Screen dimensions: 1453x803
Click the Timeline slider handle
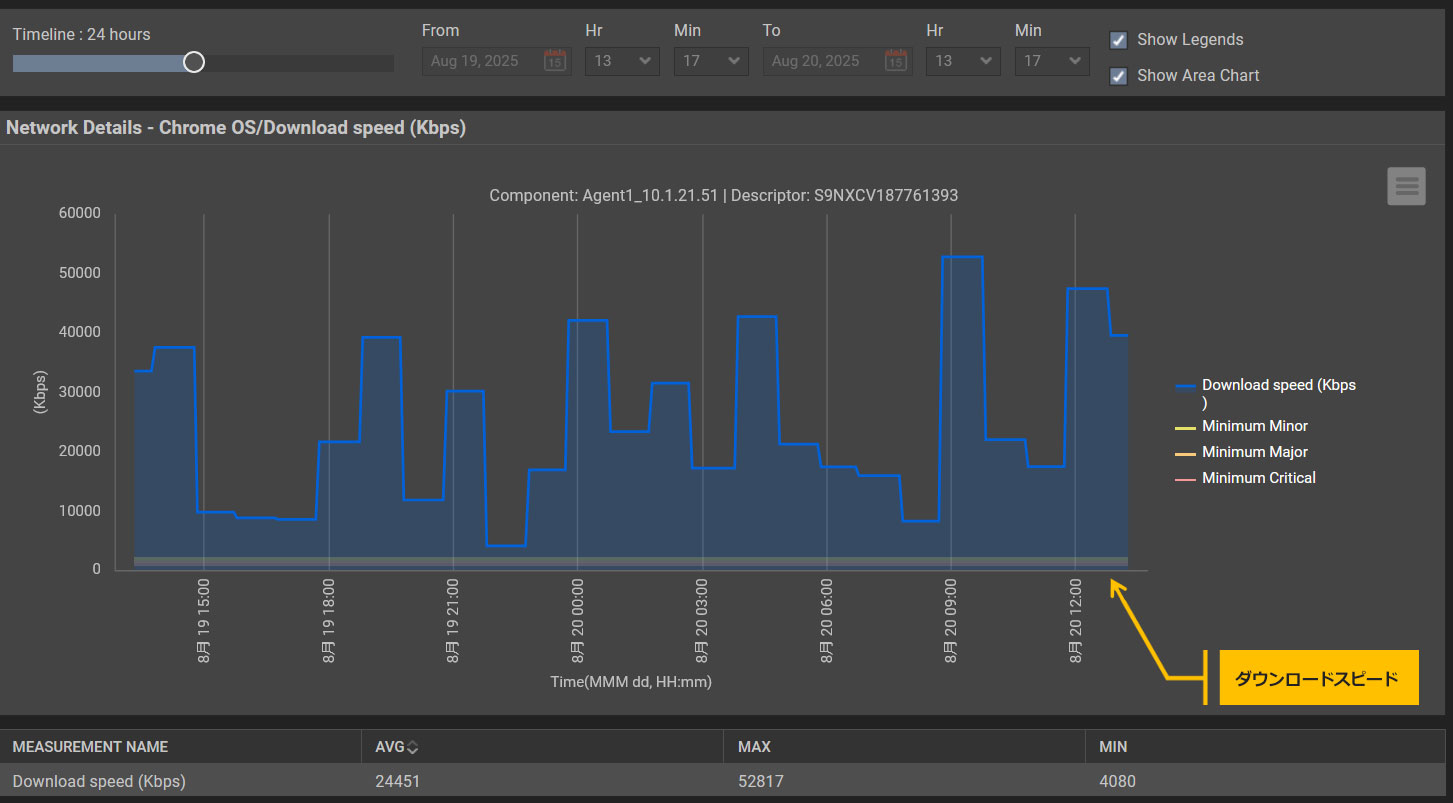pos(194,63)
